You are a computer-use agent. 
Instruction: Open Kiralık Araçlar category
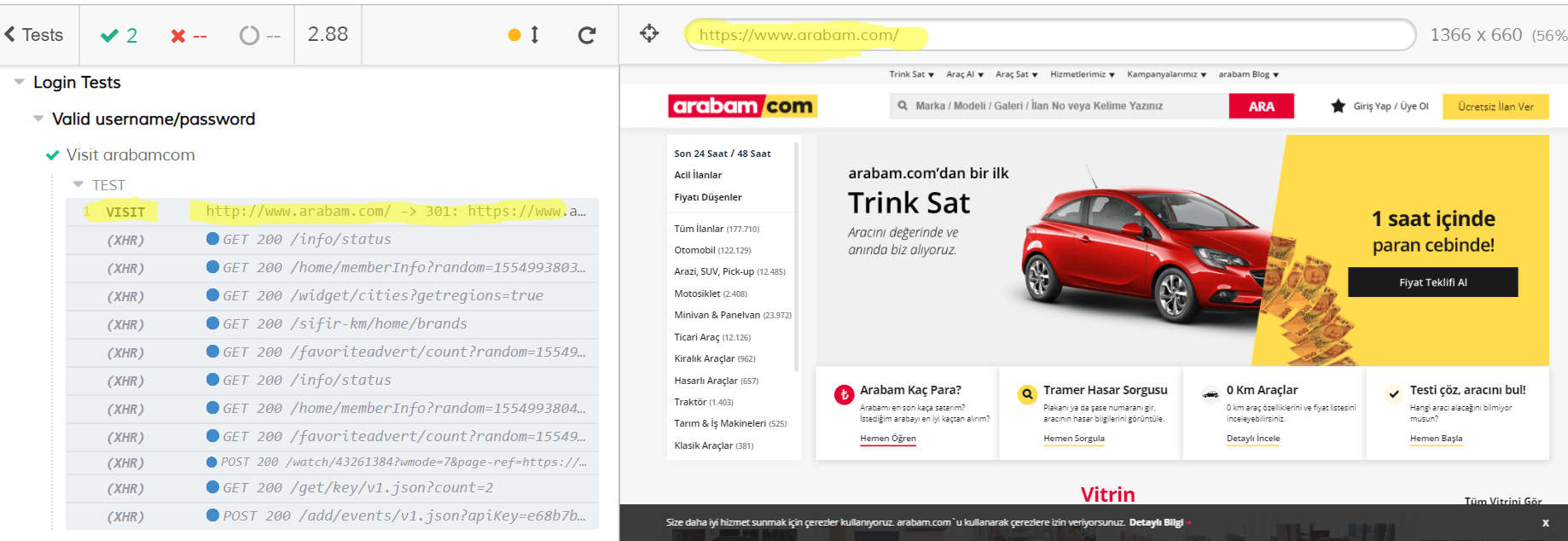[x=715, y=358]
